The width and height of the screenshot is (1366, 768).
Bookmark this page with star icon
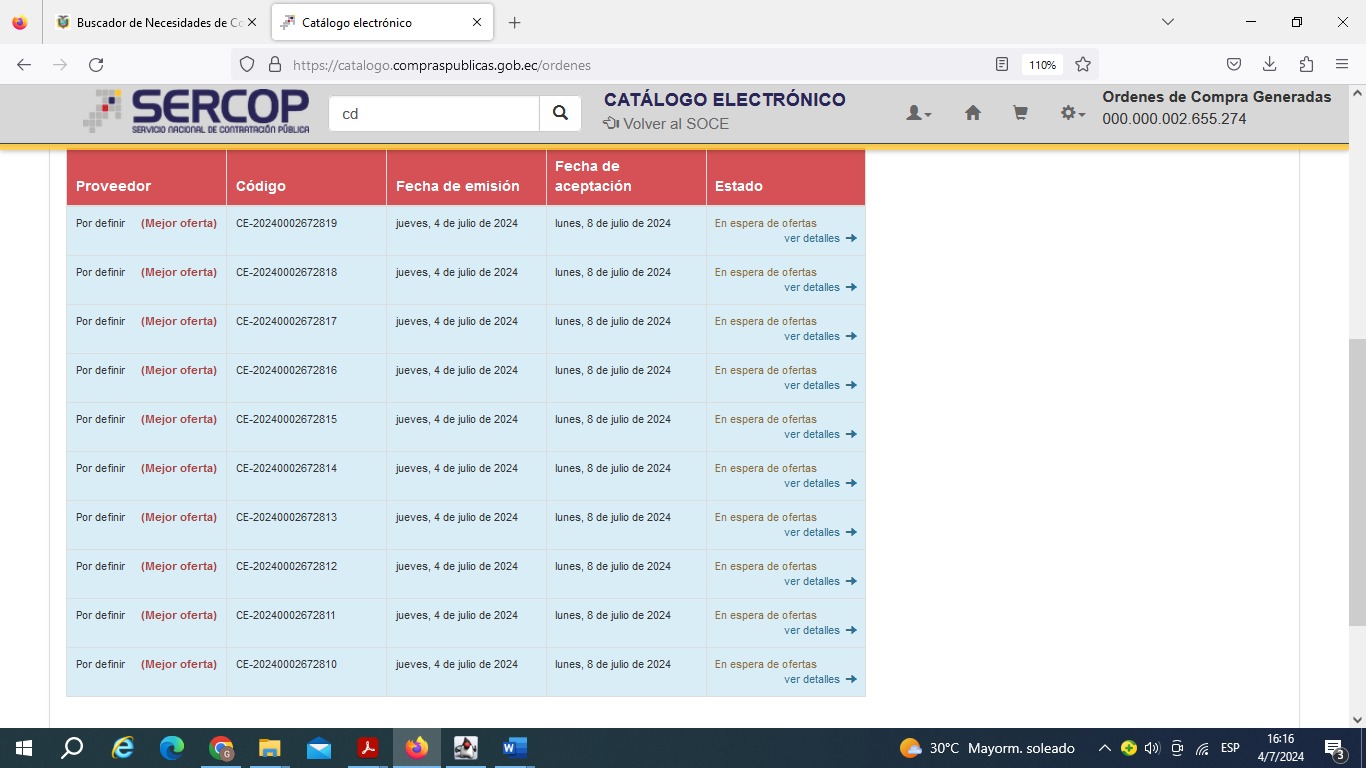[1082, 65]
